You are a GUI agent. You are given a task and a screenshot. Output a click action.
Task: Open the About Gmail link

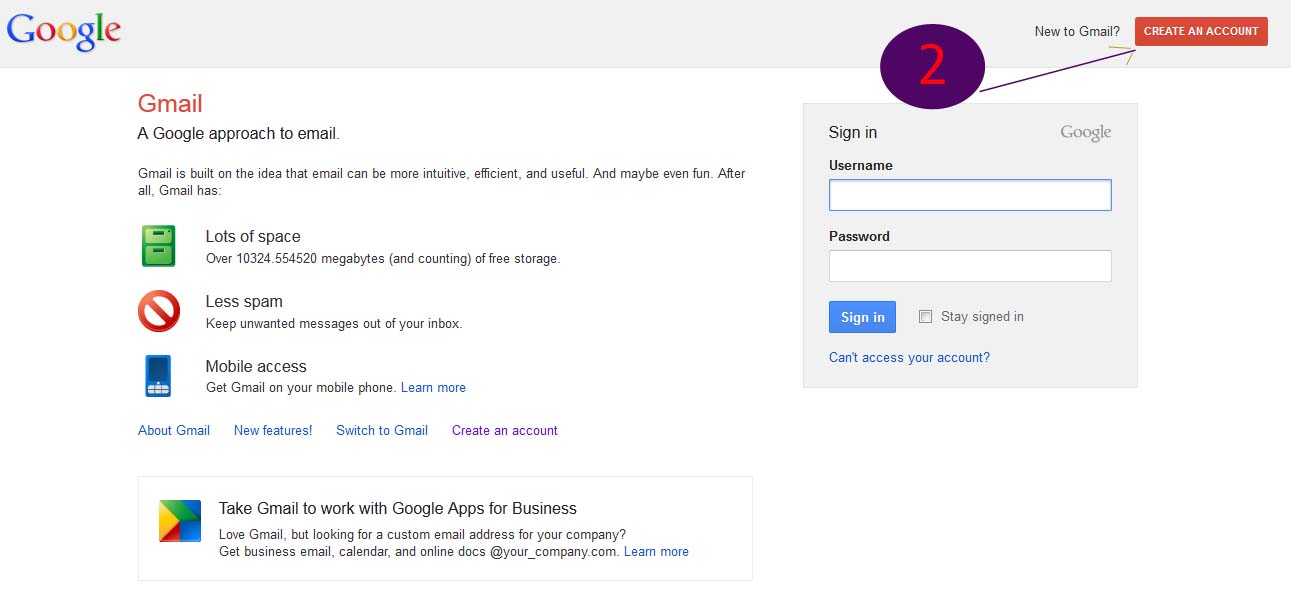(x=174, y=430)
